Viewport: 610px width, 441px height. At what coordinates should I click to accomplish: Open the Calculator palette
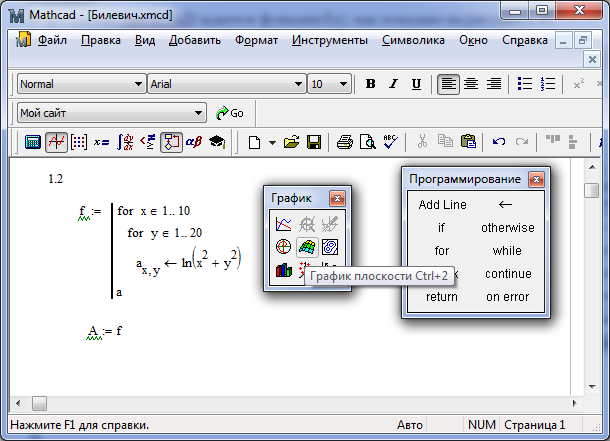coord(33,142)
